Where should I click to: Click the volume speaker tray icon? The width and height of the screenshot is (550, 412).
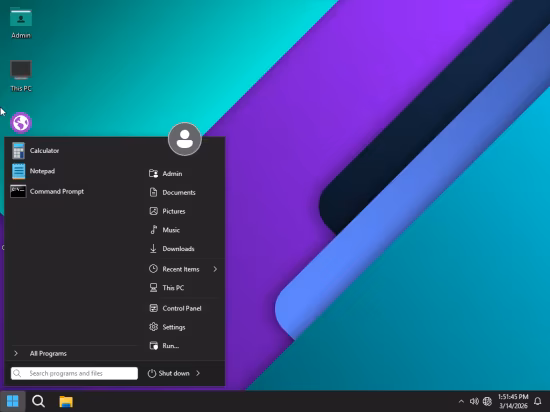[x=474, y=401]
